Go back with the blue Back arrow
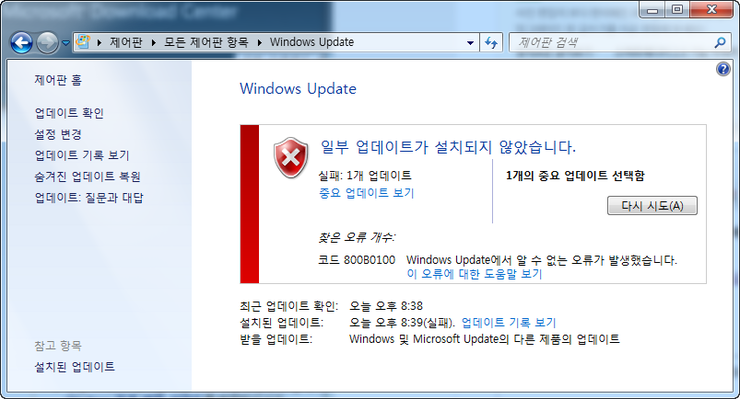740x399 pixels. coord(22,43)
